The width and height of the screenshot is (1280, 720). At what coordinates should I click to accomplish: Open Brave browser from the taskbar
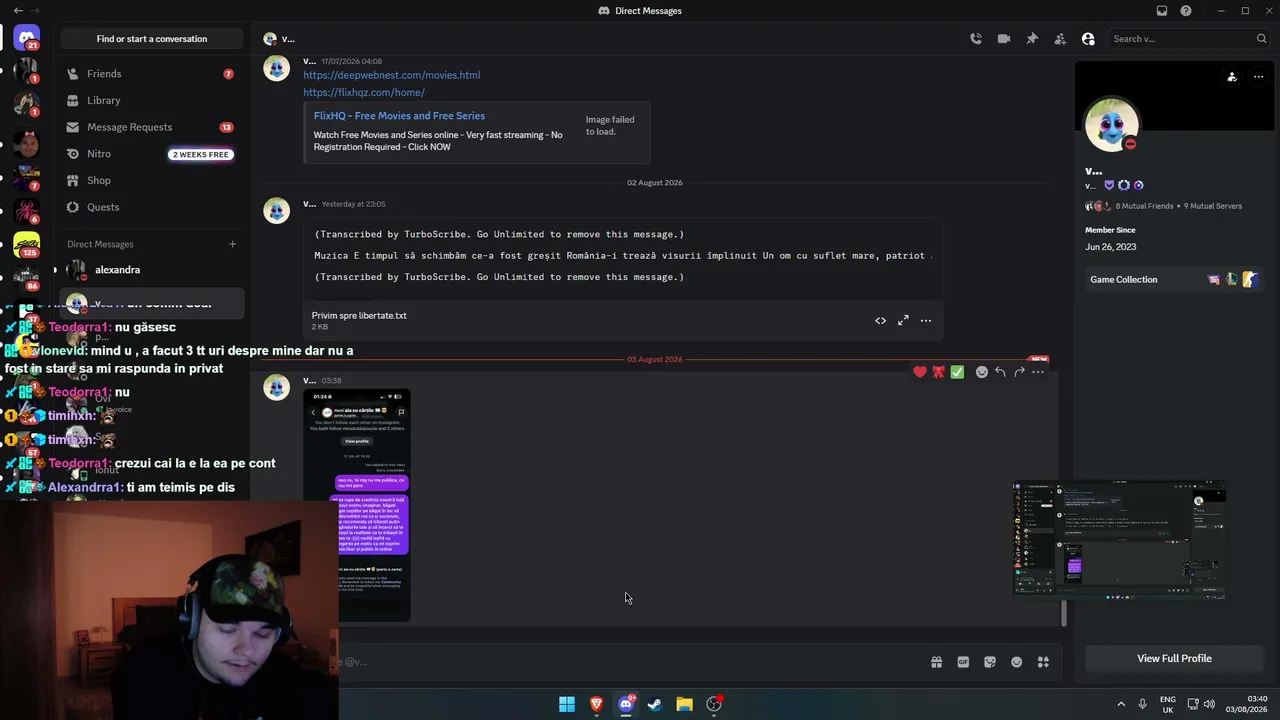pyautogui.click(x=596, y=704)
